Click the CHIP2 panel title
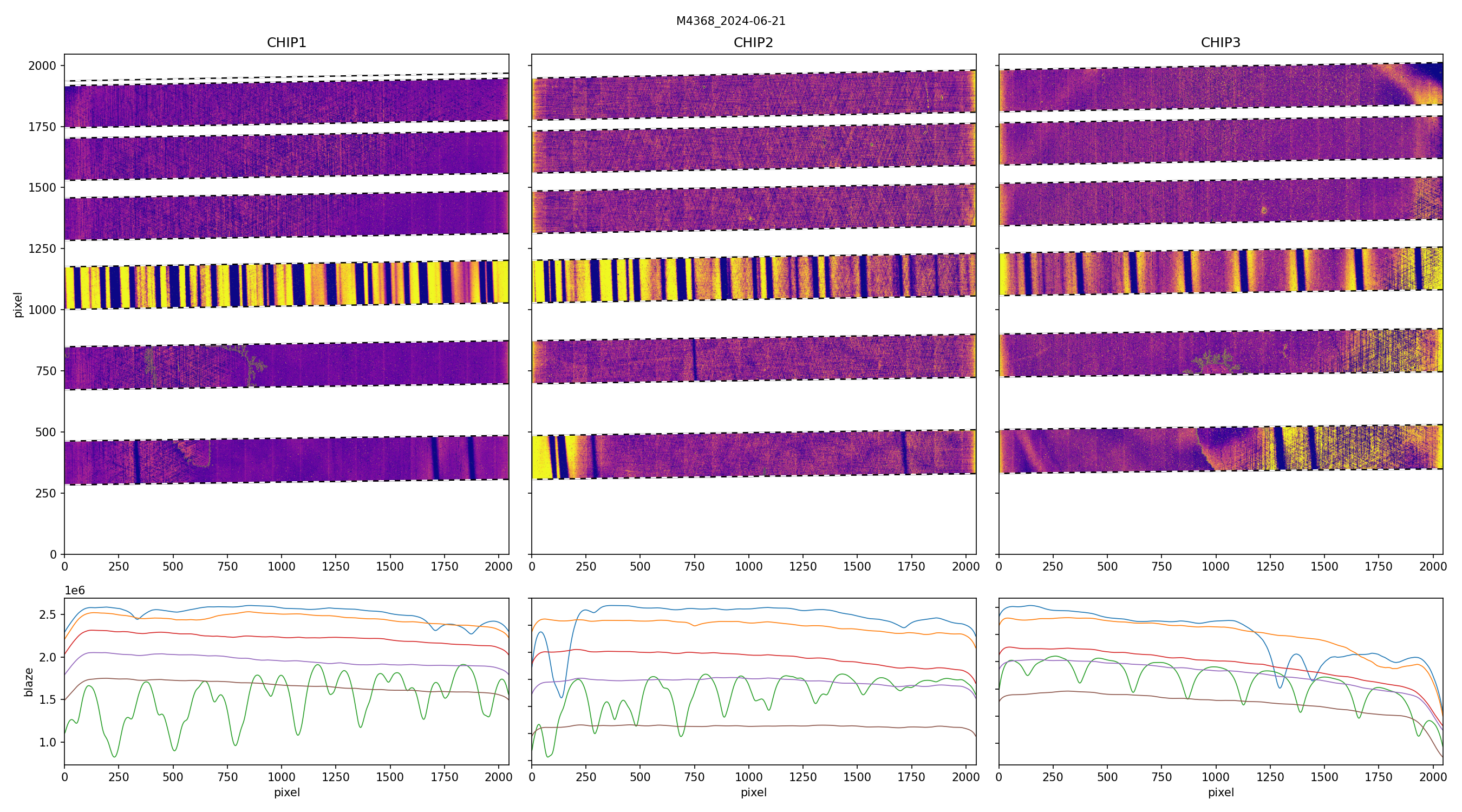 click(753, 43)
